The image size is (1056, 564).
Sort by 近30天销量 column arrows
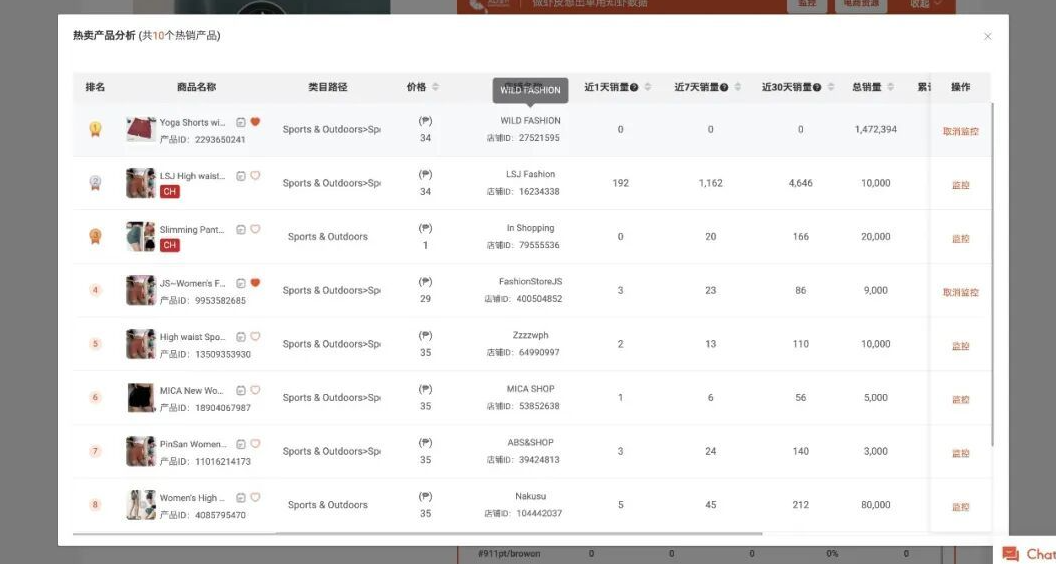(x=830, y=87)
